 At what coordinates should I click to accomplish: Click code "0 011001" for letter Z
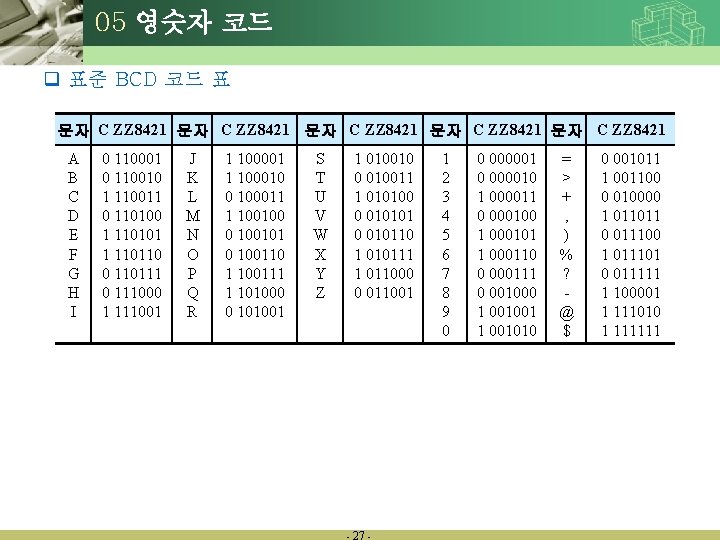384,292
